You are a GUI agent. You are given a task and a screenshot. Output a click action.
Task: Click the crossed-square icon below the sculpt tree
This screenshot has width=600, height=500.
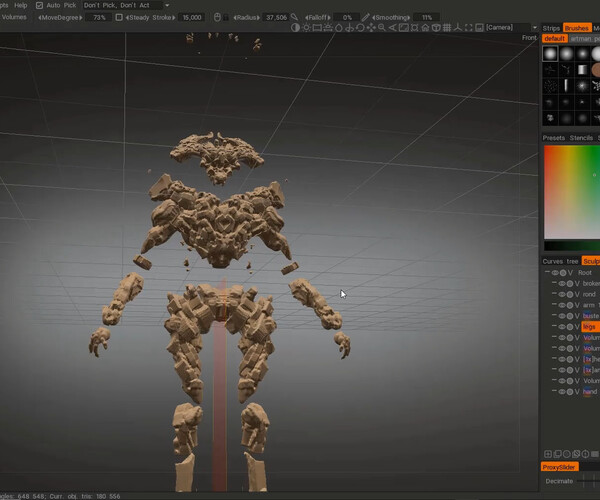576,454
